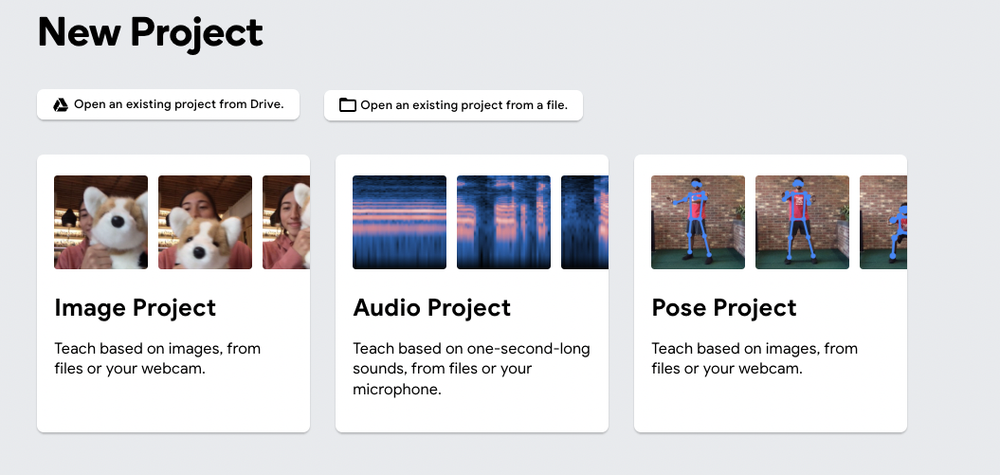
Task: Open an existing project from Drive
Action: pos(168,105)
